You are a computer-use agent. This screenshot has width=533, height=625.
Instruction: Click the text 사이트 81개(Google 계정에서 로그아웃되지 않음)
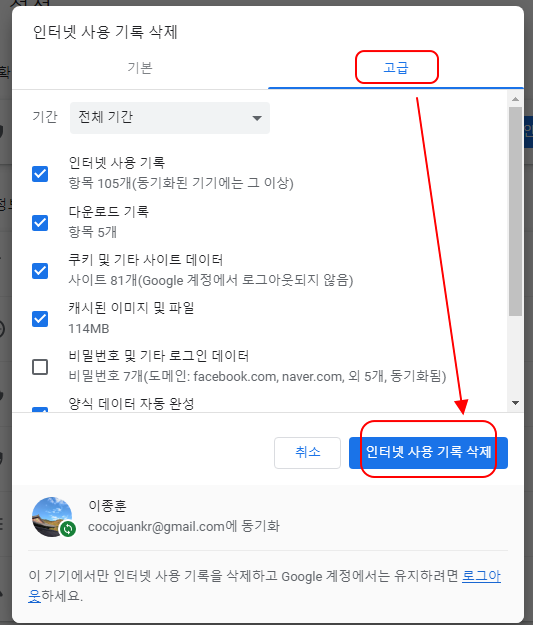coord(211,280)
